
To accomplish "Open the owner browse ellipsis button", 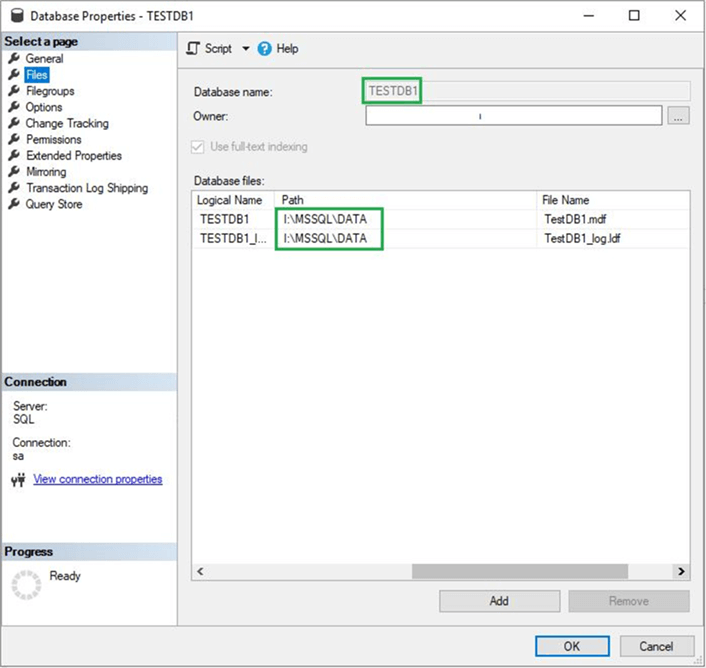I will (679, 116).
